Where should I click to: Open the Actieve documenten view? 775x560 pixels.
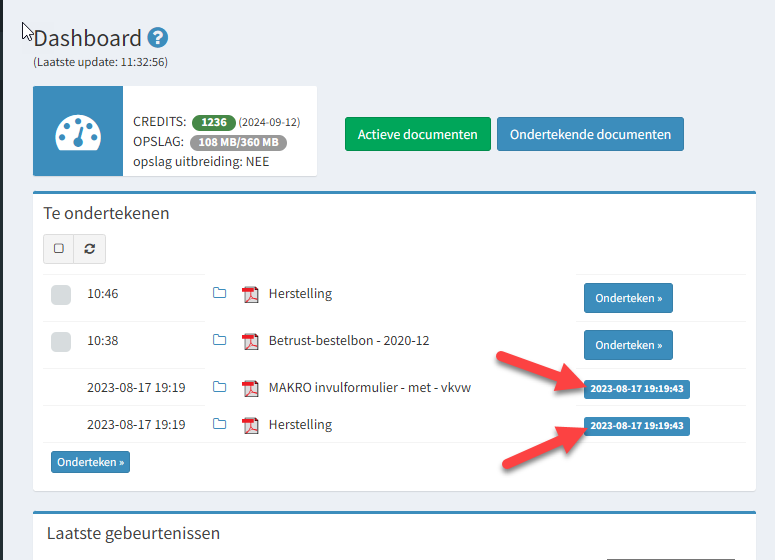click(x=418, y=134)
